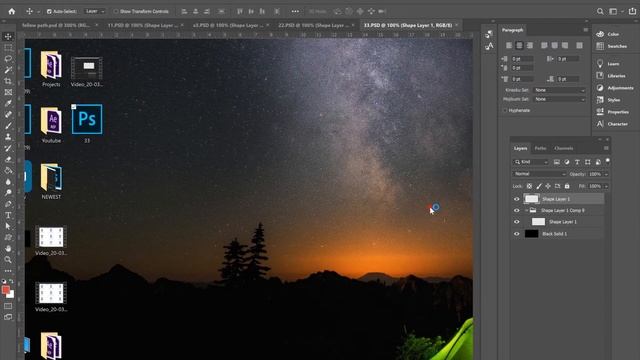Switch to the Channels tab
Screen dimensions: 640x360
pyautogui.click(x=564, y=148)
